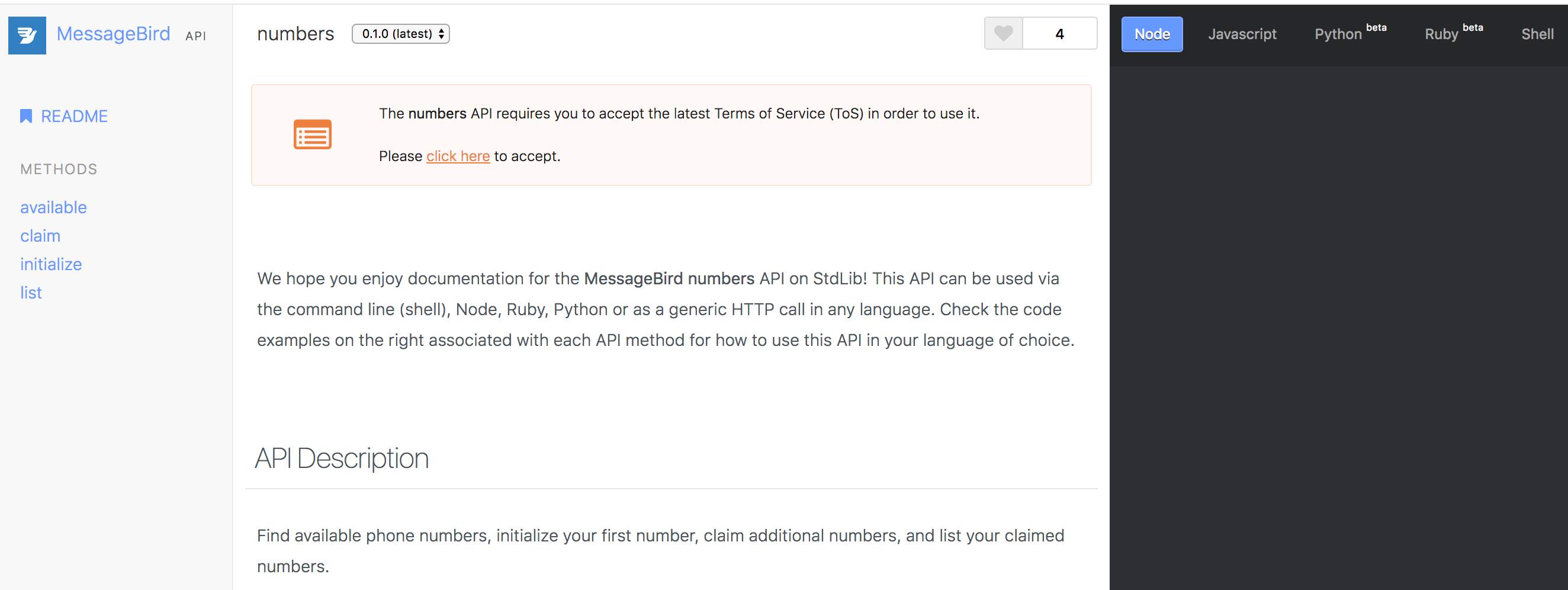The width and height of the screenshot is (1568, 590).
Task: Open the 'claim' method documentation
Action: click(40, 236)
